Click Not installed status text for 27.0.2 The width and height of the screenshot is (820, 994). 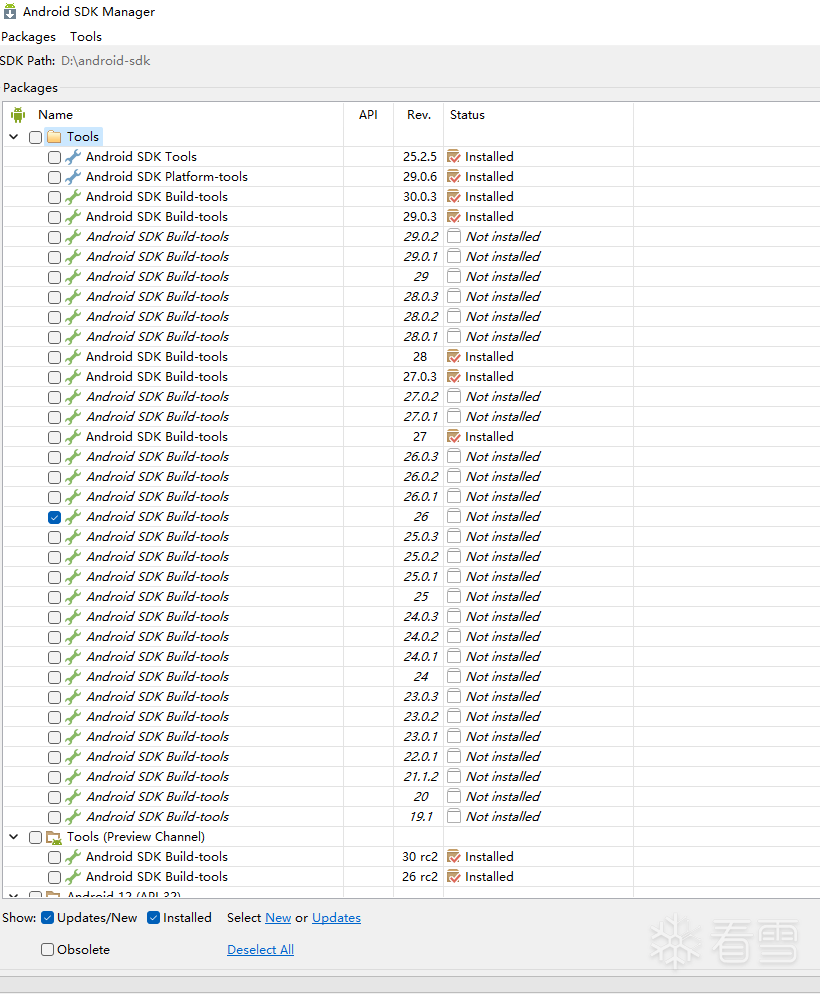tap(503, 397)
